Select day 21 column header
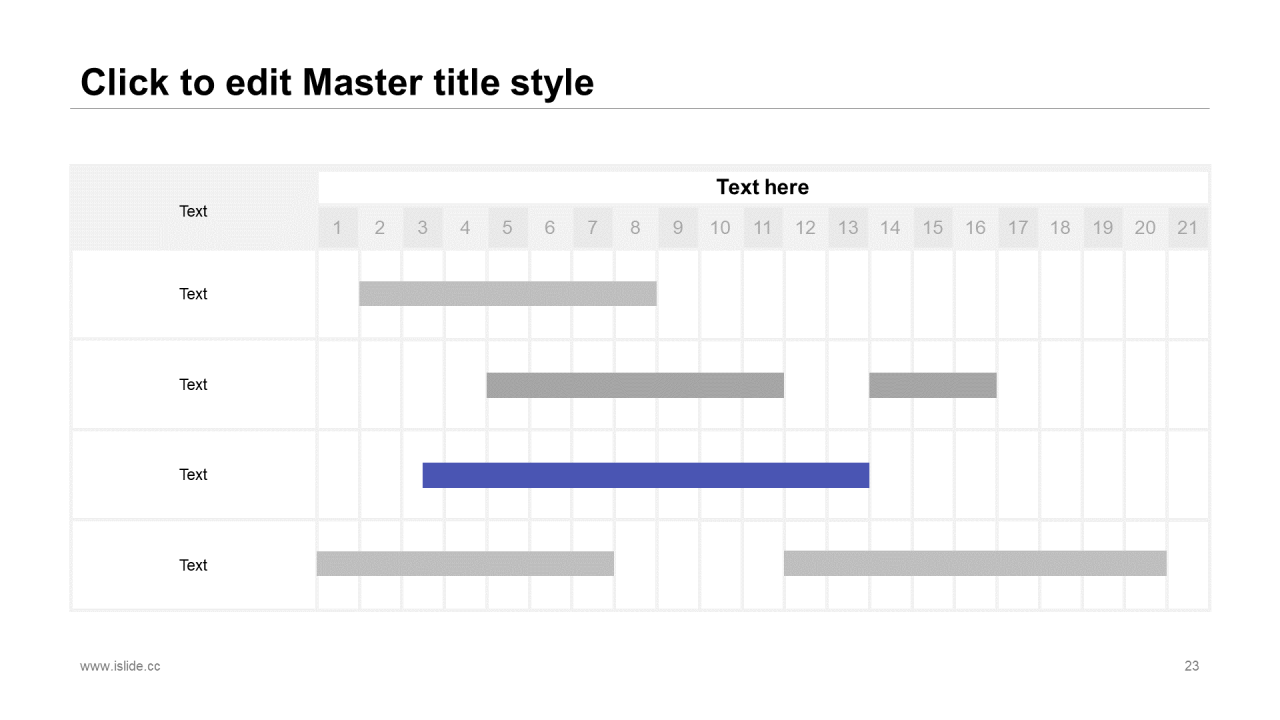The width and height of the screenshot is (1280, 720). tap(1187, 228)
